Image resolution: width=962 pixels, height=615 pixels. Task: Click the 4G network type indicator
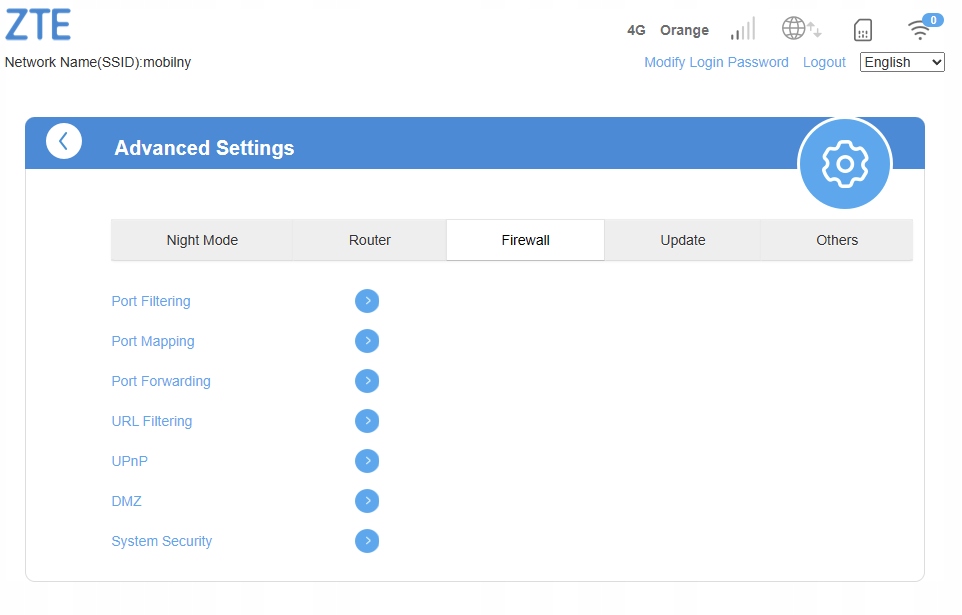tap(636, 30)
